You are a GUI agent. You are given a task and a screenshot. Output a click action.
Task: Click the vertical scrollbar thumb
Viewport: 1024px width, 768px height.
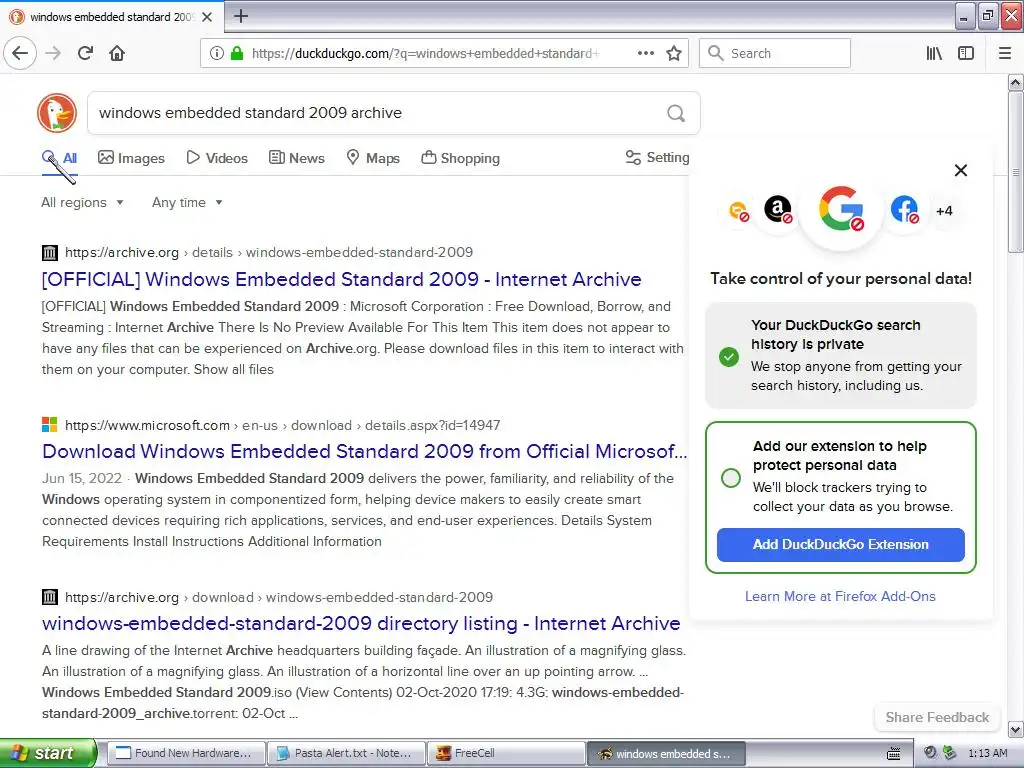tap(1016, 172)
